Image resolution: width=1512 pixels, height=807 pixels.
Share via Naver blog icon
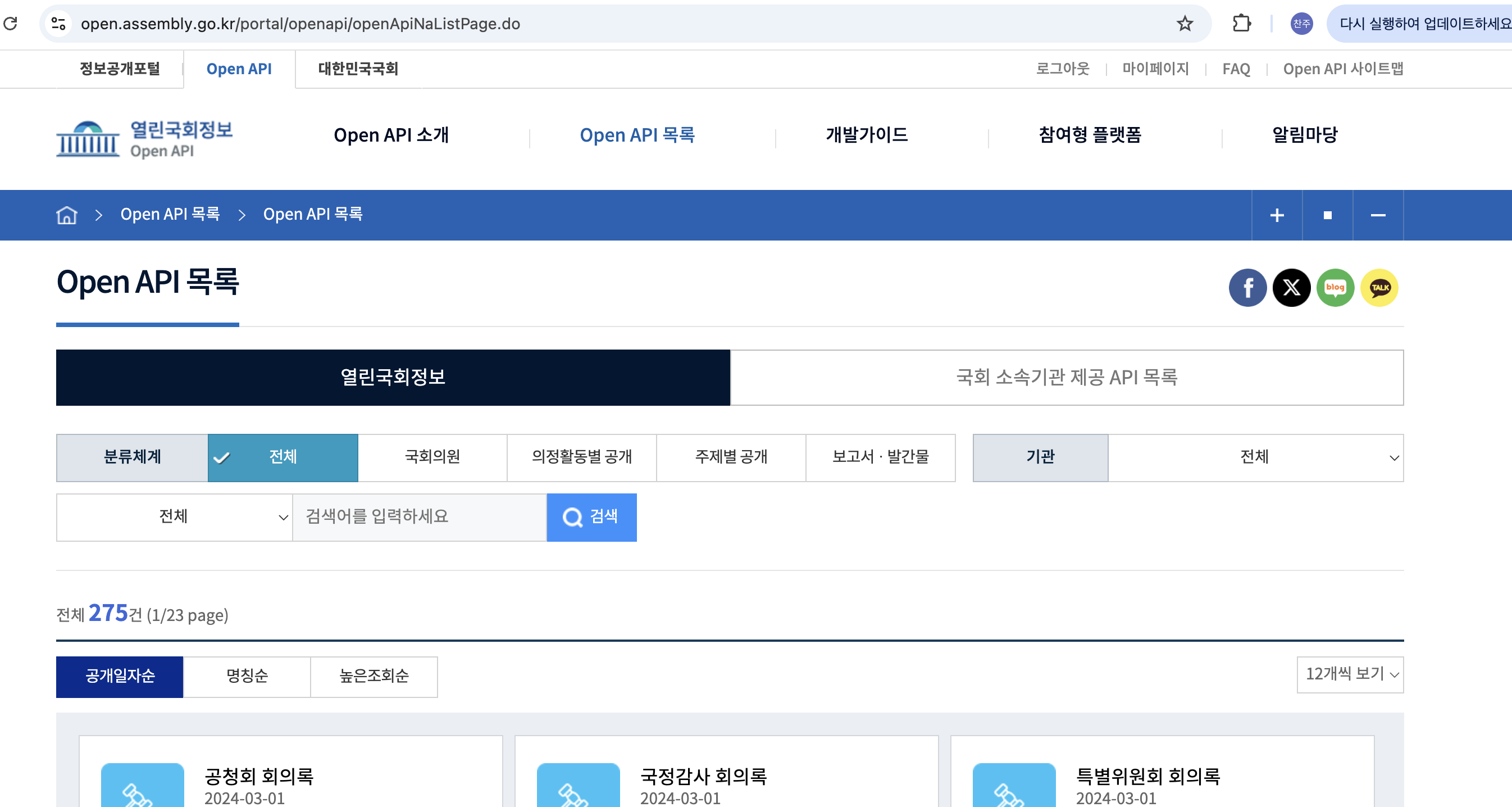point(1335,288)
